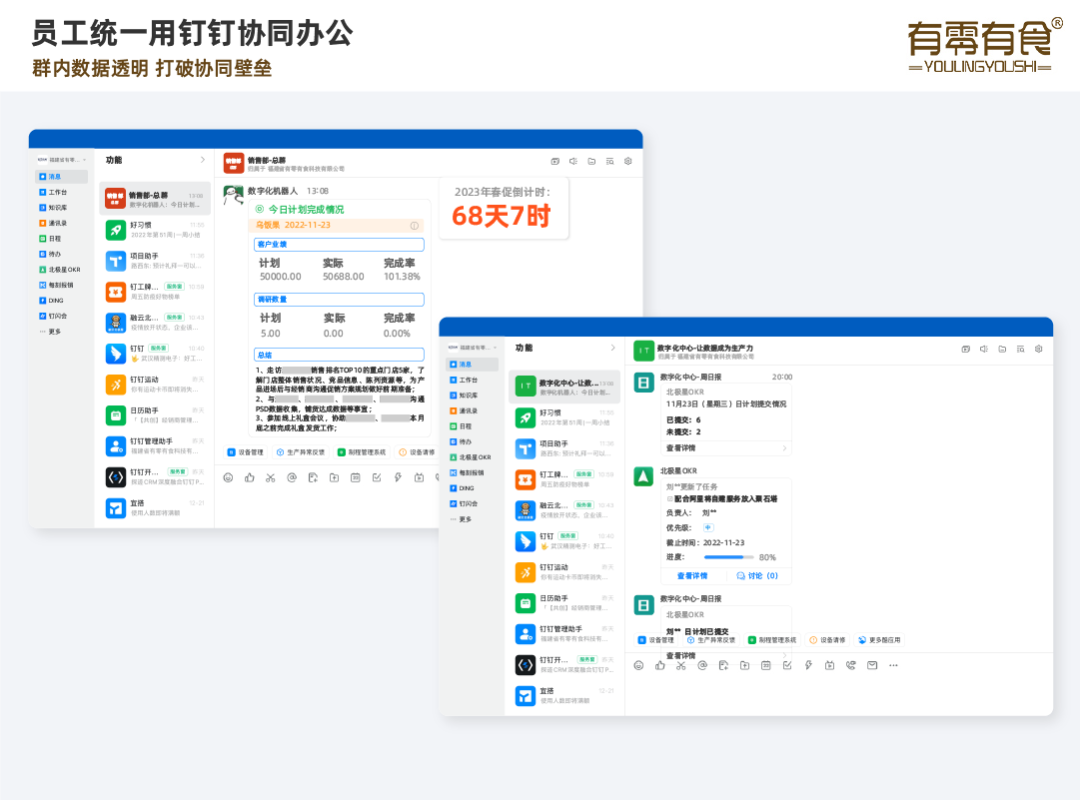Screen dimensions: 1080x800
Task: Click blue 查看详情 link in OKR task card
Action: click(692, 575)
